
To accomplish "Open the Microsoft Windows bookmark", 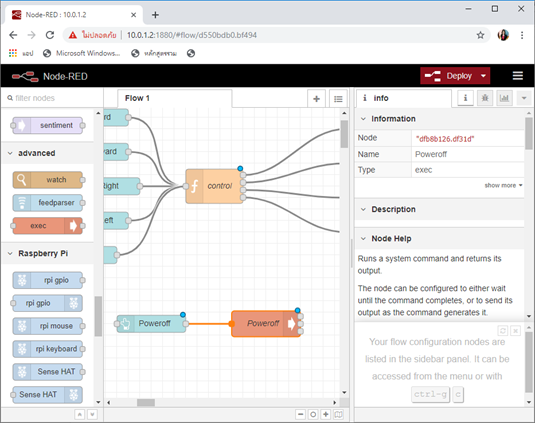I will 82,53.
